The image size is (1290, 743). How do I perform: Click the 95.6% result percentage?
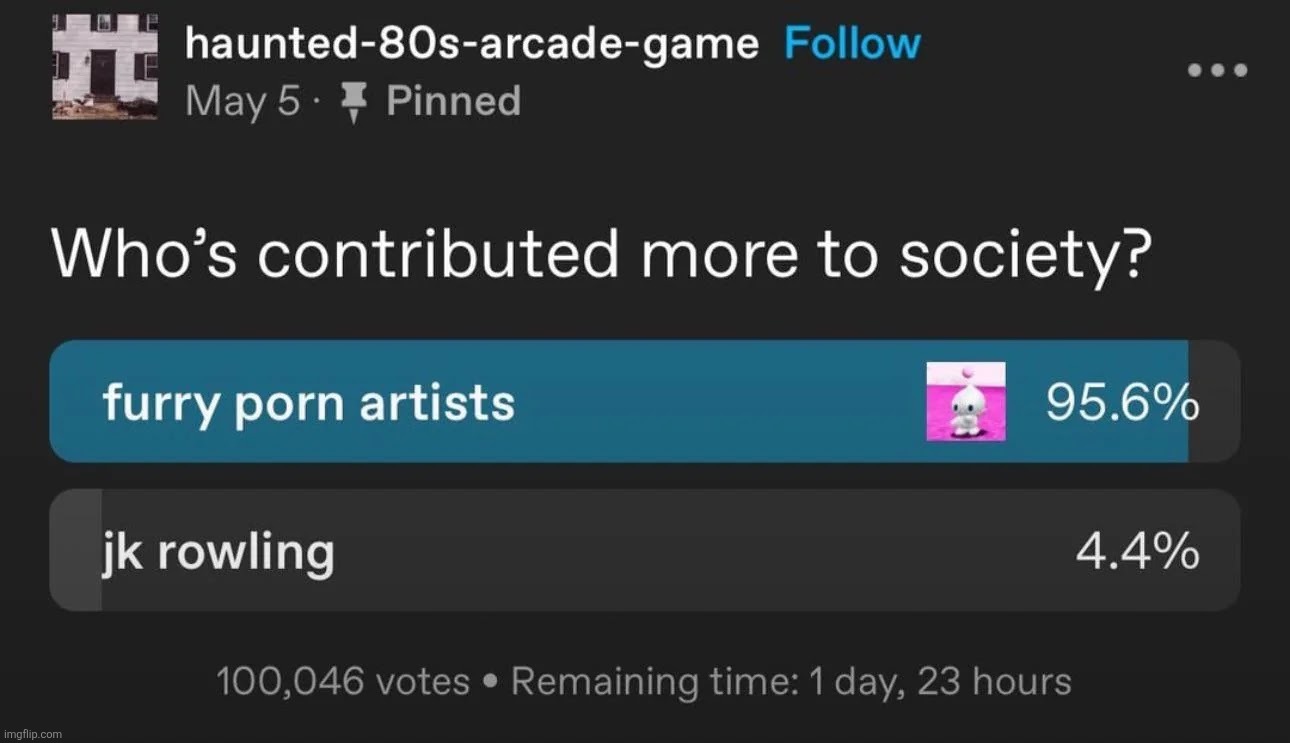pos(1122,403)
